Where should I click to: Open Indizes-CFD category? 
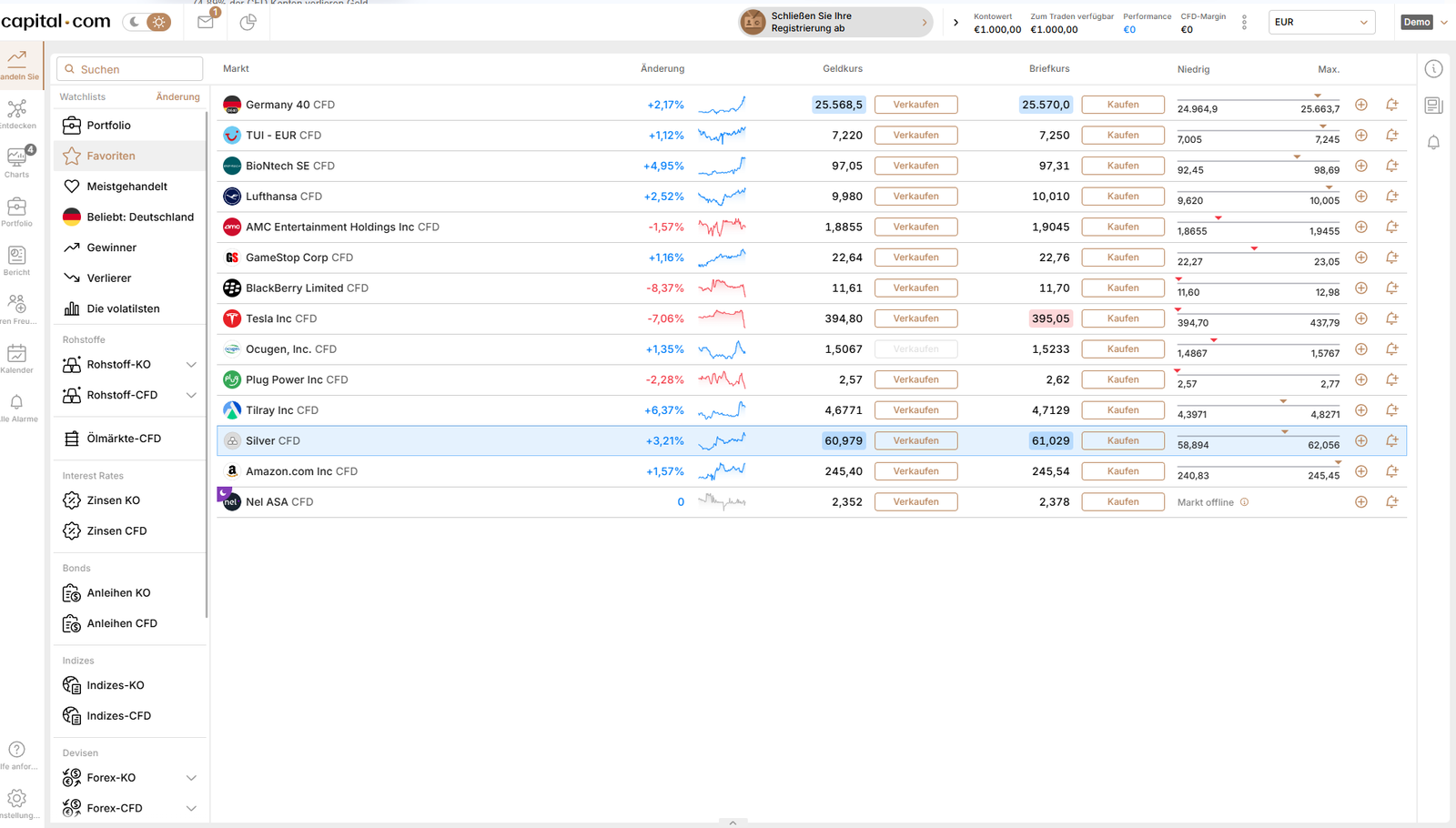129,716
